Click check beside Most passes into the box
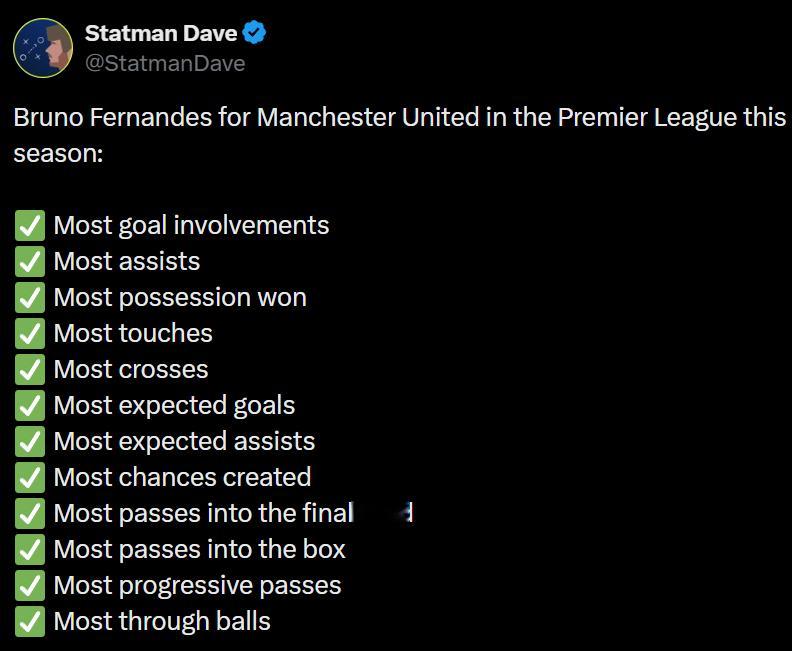 [x=30, y=550]
